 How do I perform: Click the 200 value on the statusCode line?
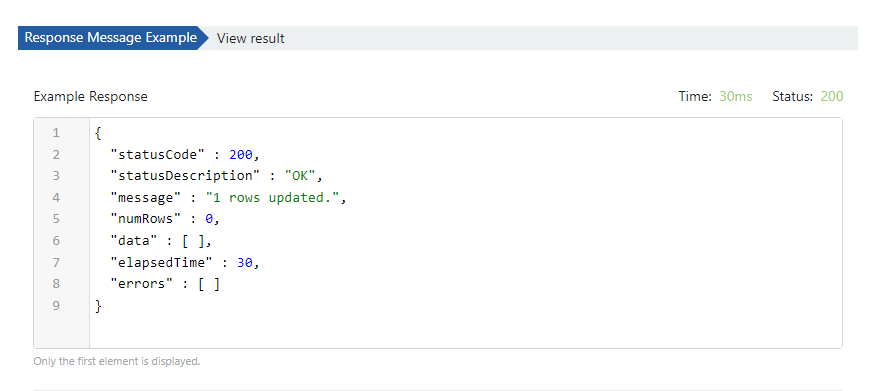pos(241,155)
